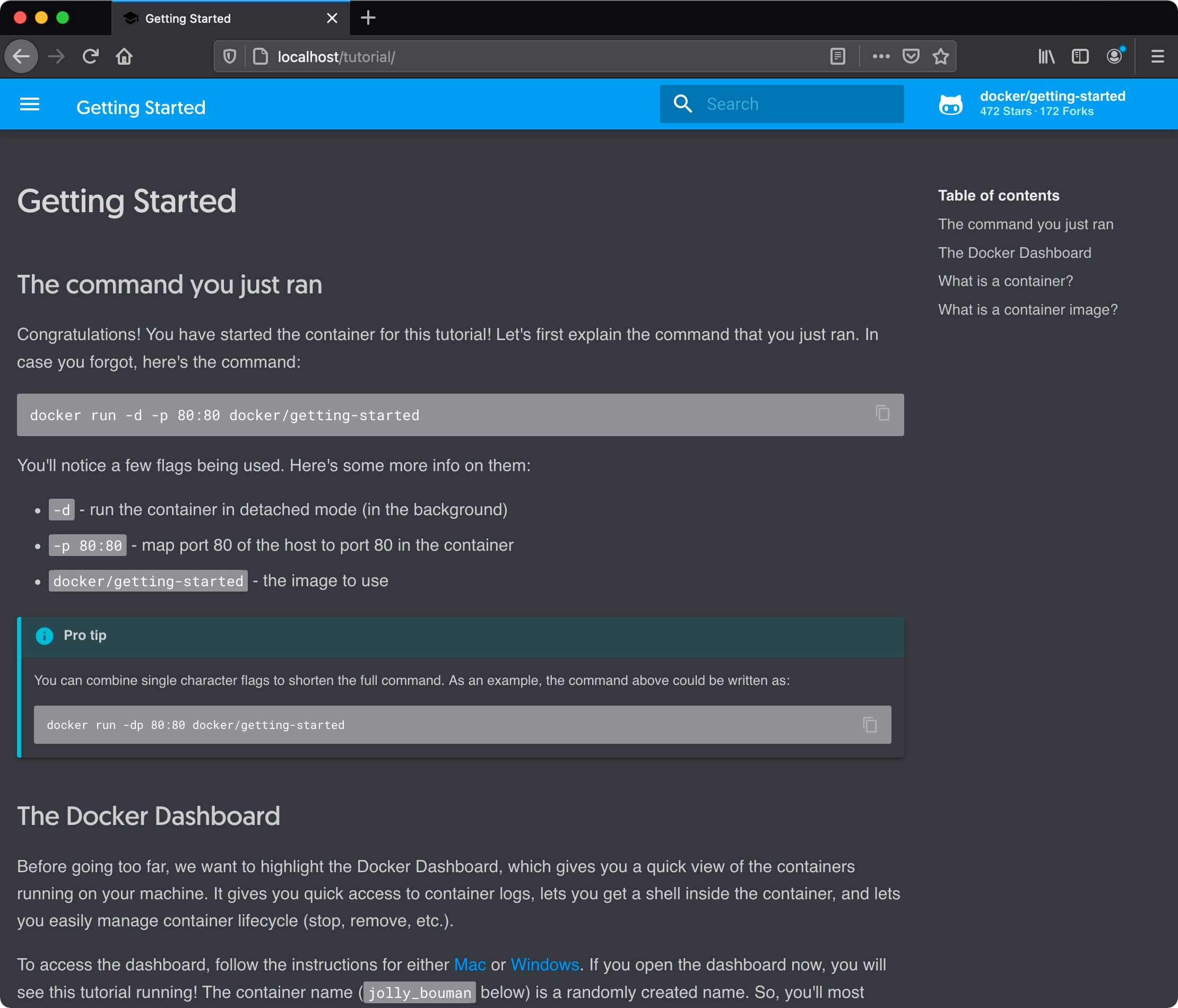Image resolution: width=1178 pixels, height=1008 pixels.
Task: Click the -p 80:80 code label
Action: (88, 546)
